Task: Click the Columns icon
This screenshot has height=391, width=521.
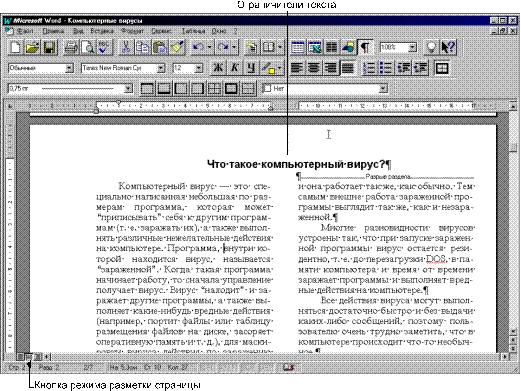Action: pyautogui.click(x=331, y=47)
